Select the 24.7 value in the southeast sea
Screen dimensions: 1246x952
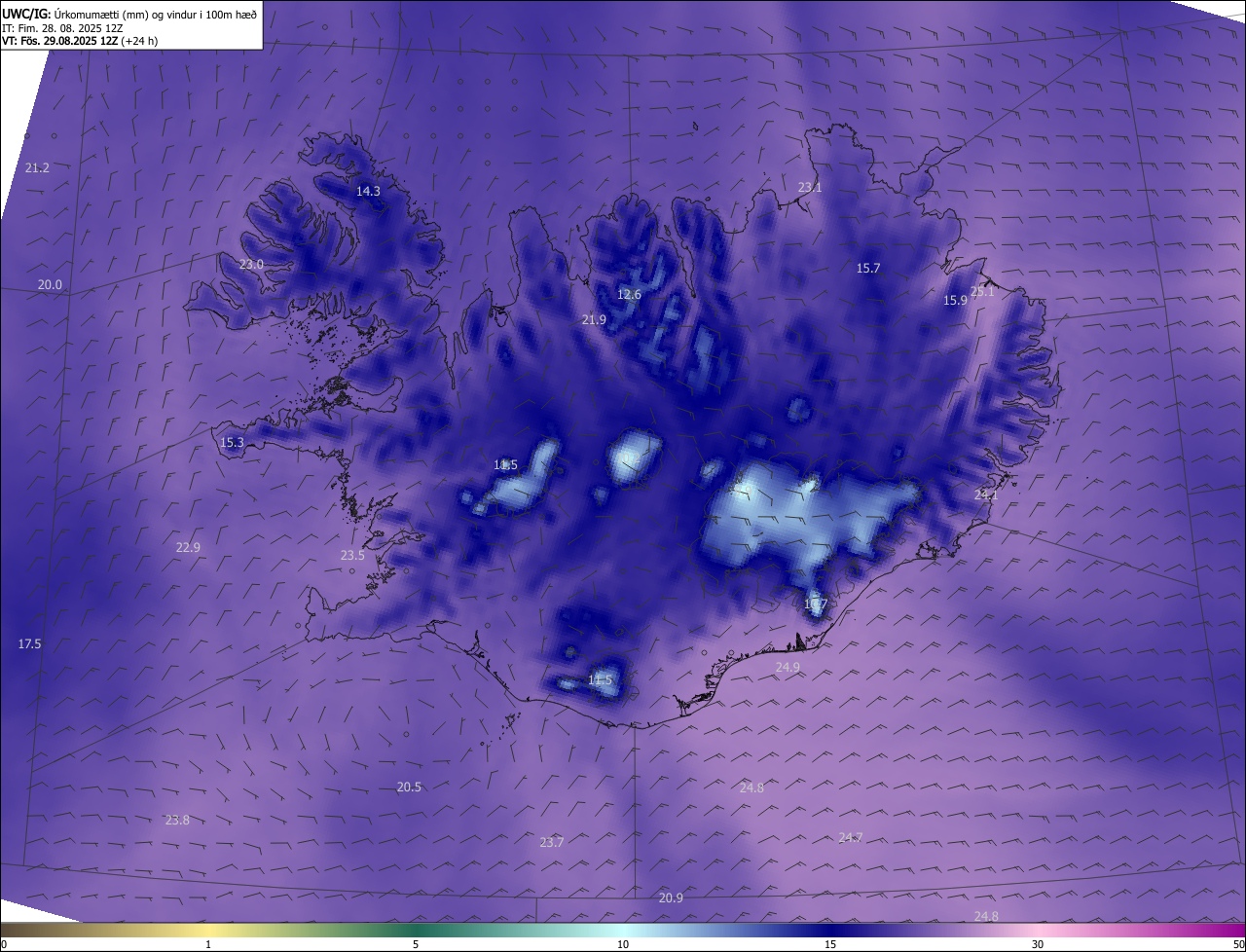tap(850, 838)
